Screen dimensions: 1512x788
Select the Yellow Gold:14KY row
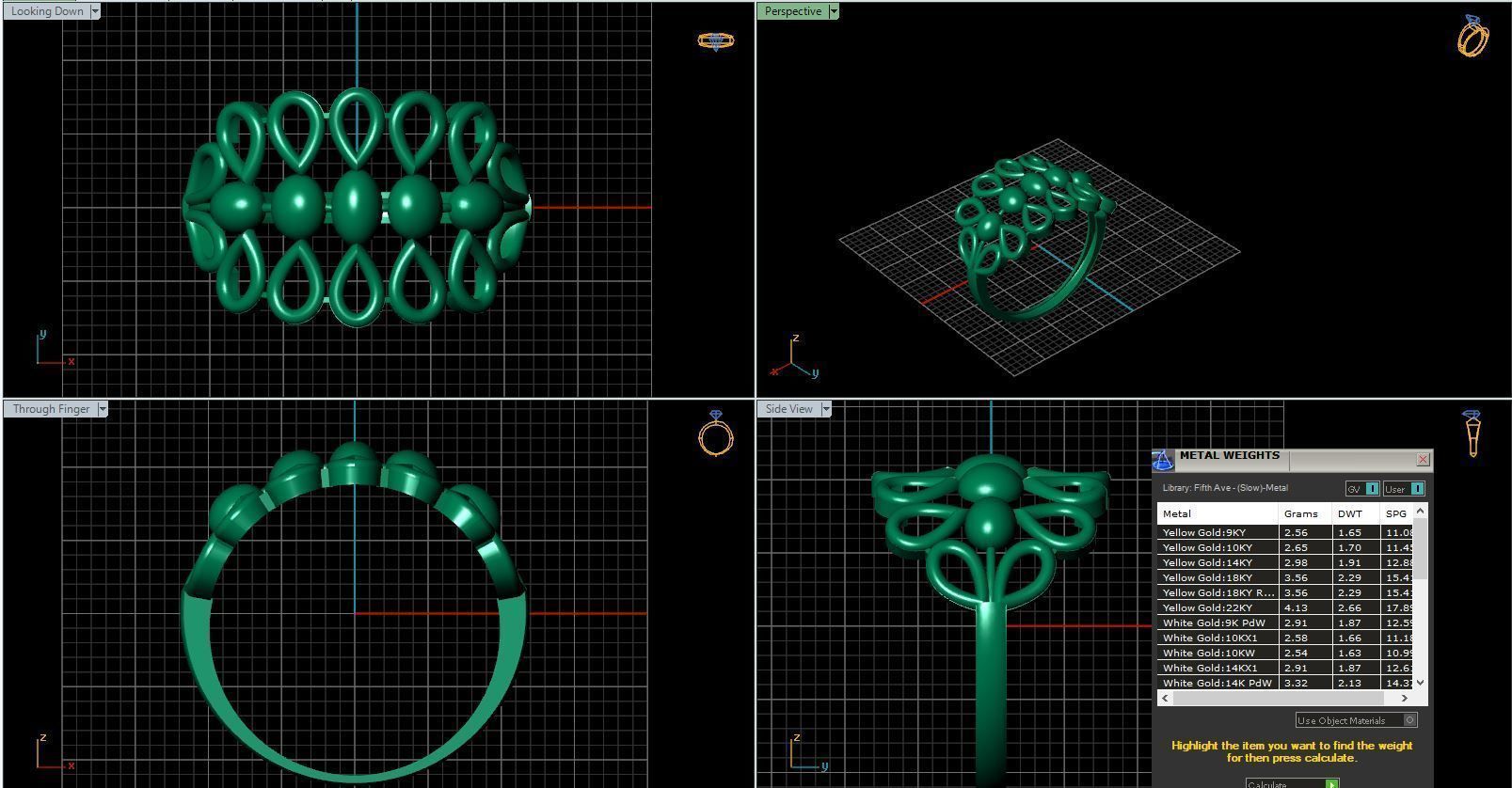pyautogui.click(x=1285, y=562)
